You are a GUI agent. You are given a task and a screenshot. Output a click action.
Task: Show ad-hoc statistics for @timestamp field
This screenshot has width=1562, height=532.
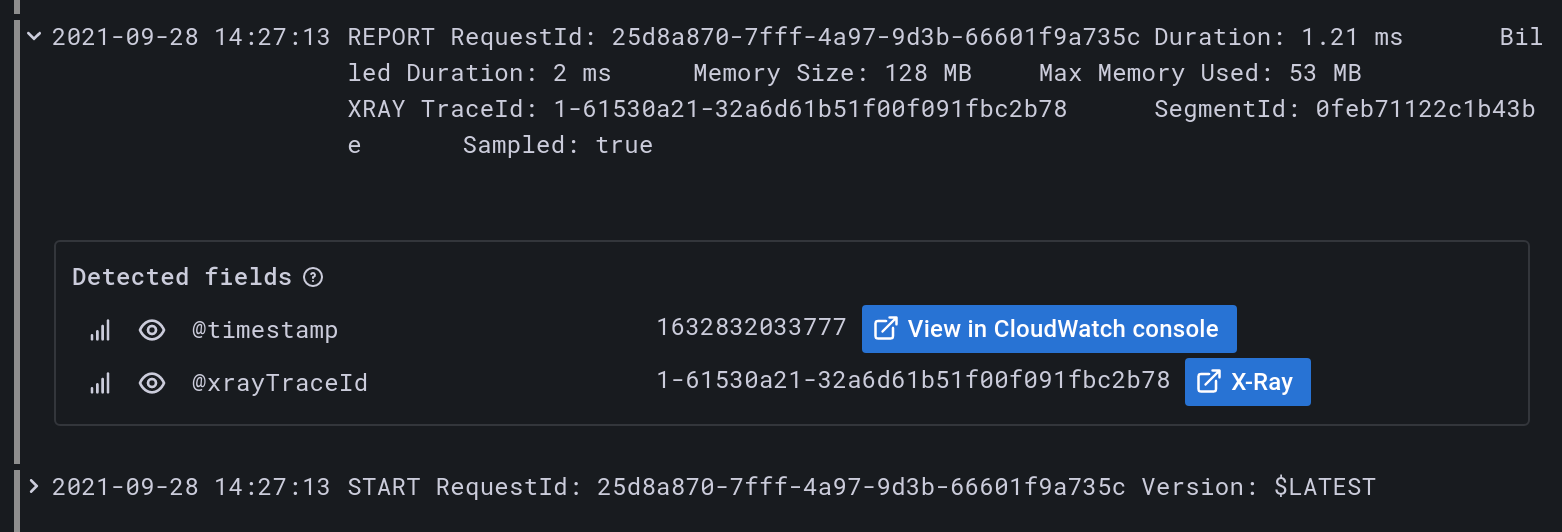click(x=100, y=330)
